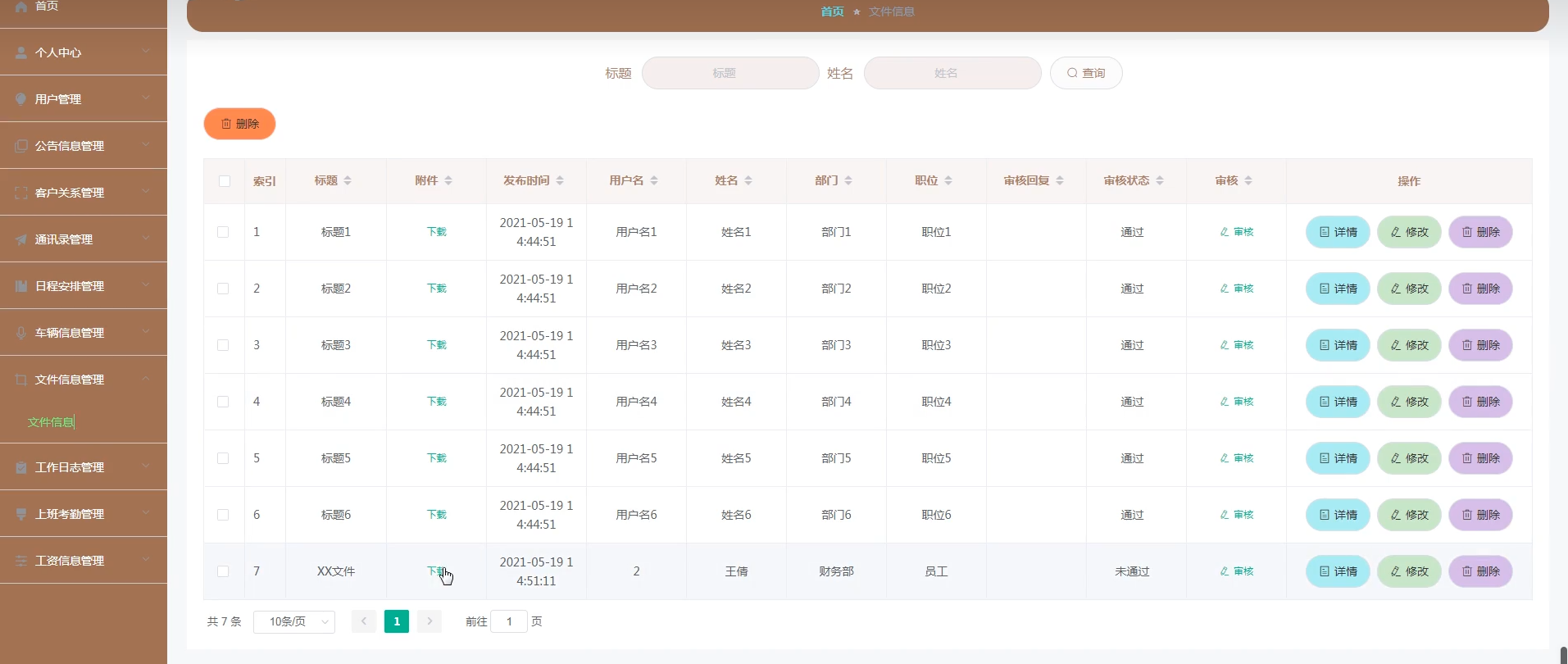Click the 首页 breadcrumb link
Image resolution: width=1568 pixels, height=664 pixels.
(x=832, y=11)
